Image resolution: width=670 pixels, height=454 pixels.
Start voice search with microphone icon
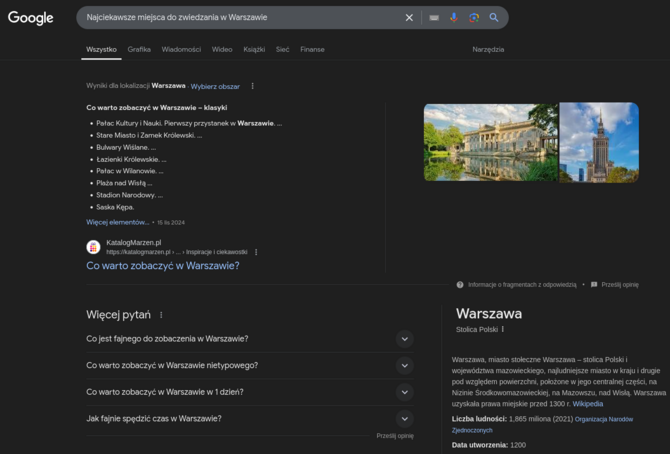pyautogui.click(x=454, y=18)
